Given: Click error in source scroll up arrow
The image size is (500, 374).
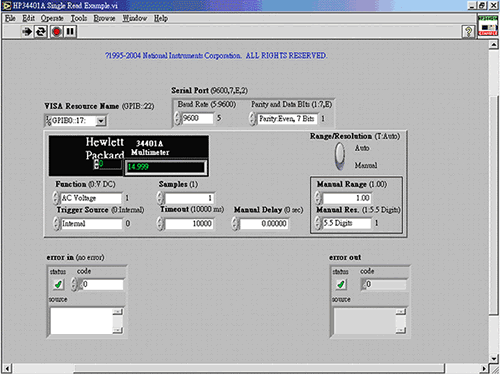Looking at the screenshot, I should click(x=118, y=312).
